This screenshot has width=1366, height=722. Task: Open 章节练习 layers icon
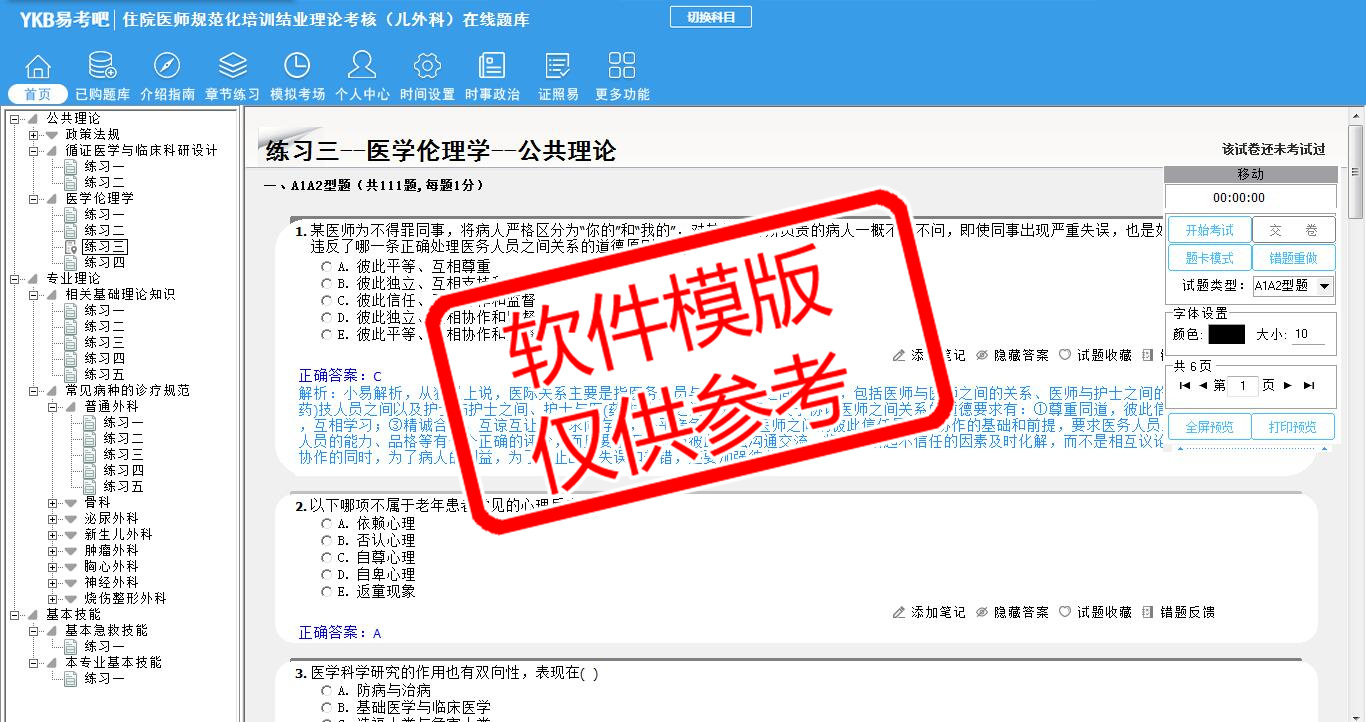[x=232, y=67]
